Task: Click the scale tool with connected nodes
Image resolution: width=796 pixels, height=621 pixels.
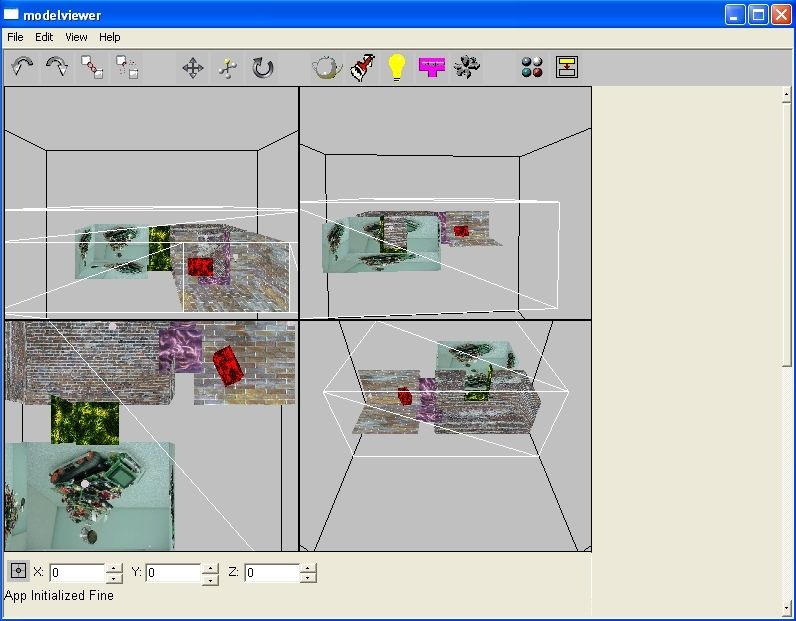Action: (x=228, y=68)
